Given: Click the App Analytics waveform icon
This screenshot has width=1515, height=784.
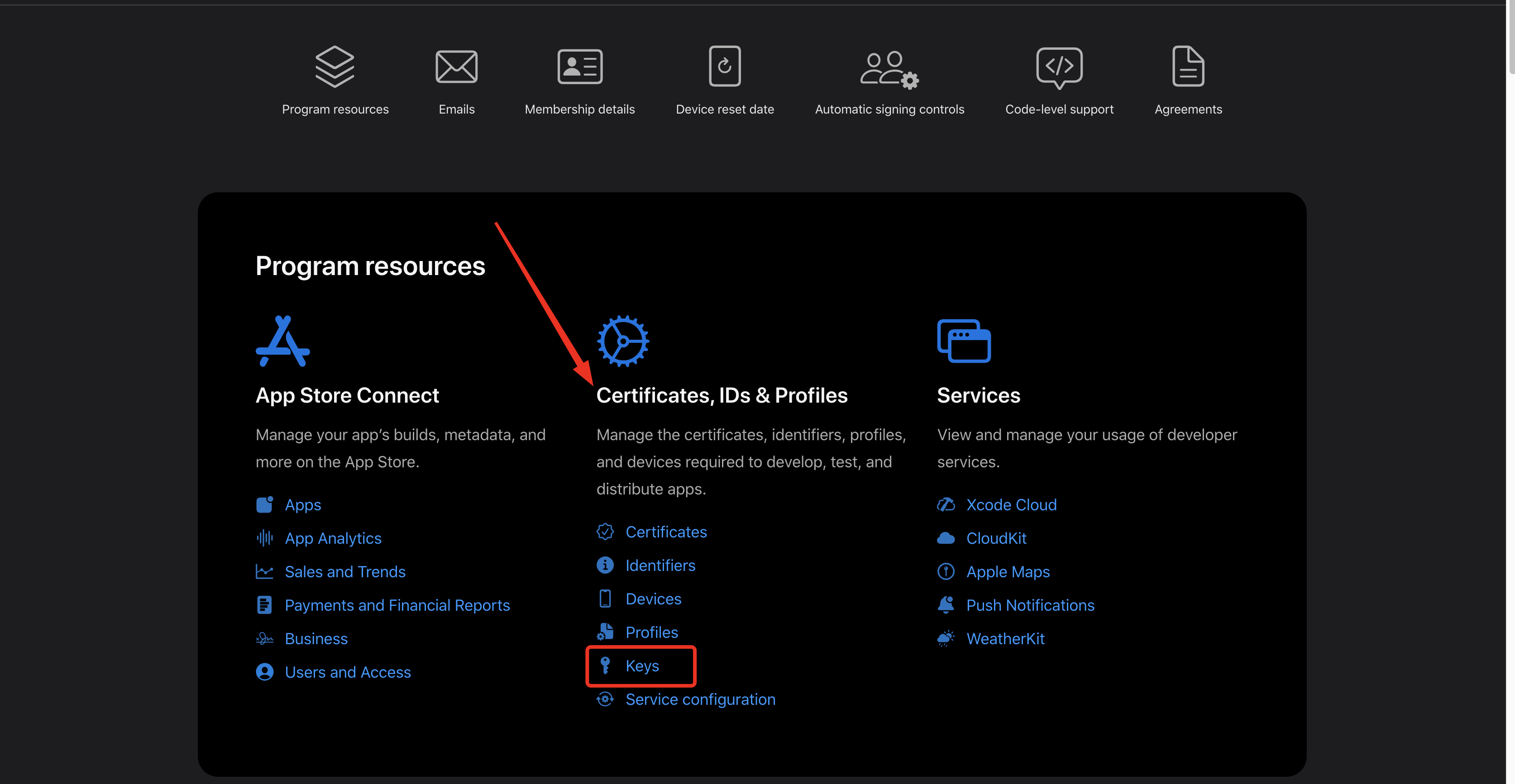Looking at the screenshot, I should [265, 538].
